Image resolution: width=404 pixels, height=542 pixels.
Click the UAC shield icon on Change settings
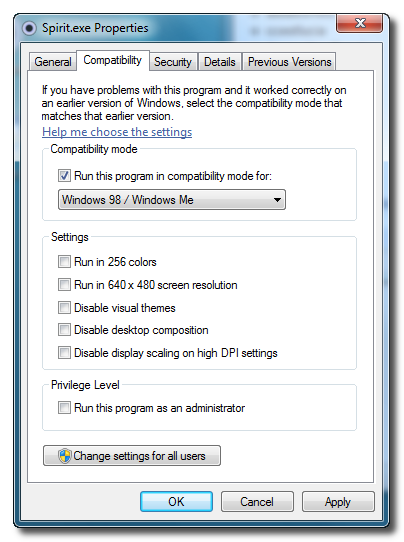coord(65,456)
